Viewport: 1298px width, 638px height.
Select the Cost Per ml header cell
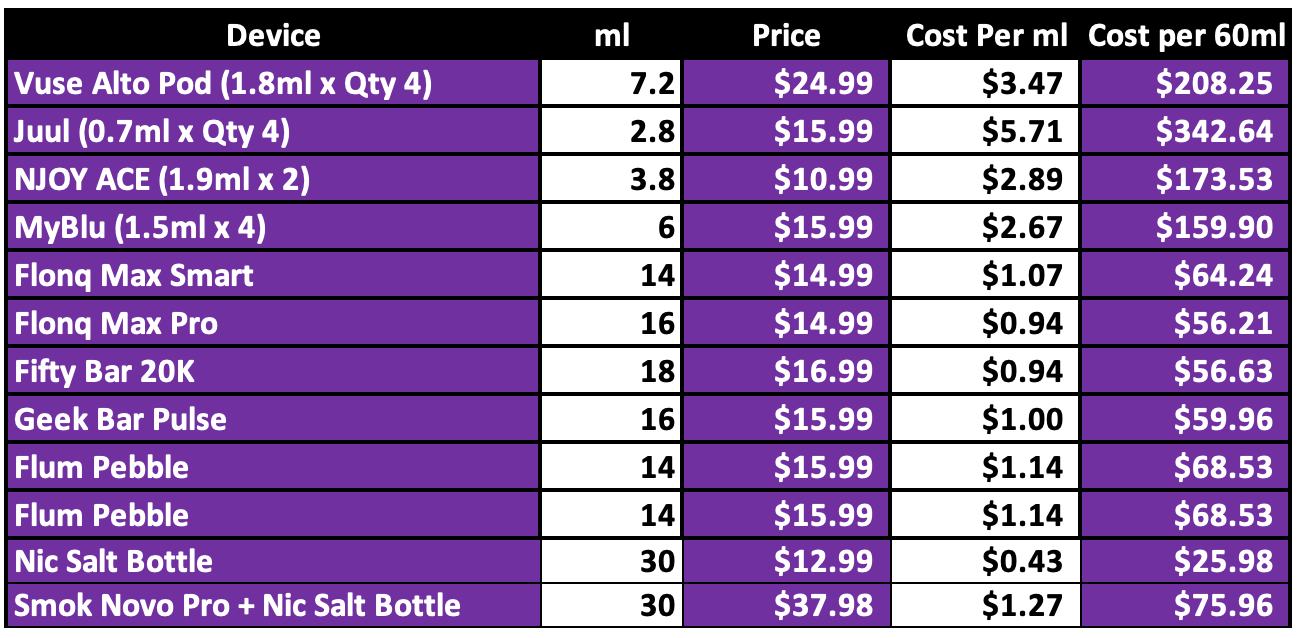(x=984, y=36)
